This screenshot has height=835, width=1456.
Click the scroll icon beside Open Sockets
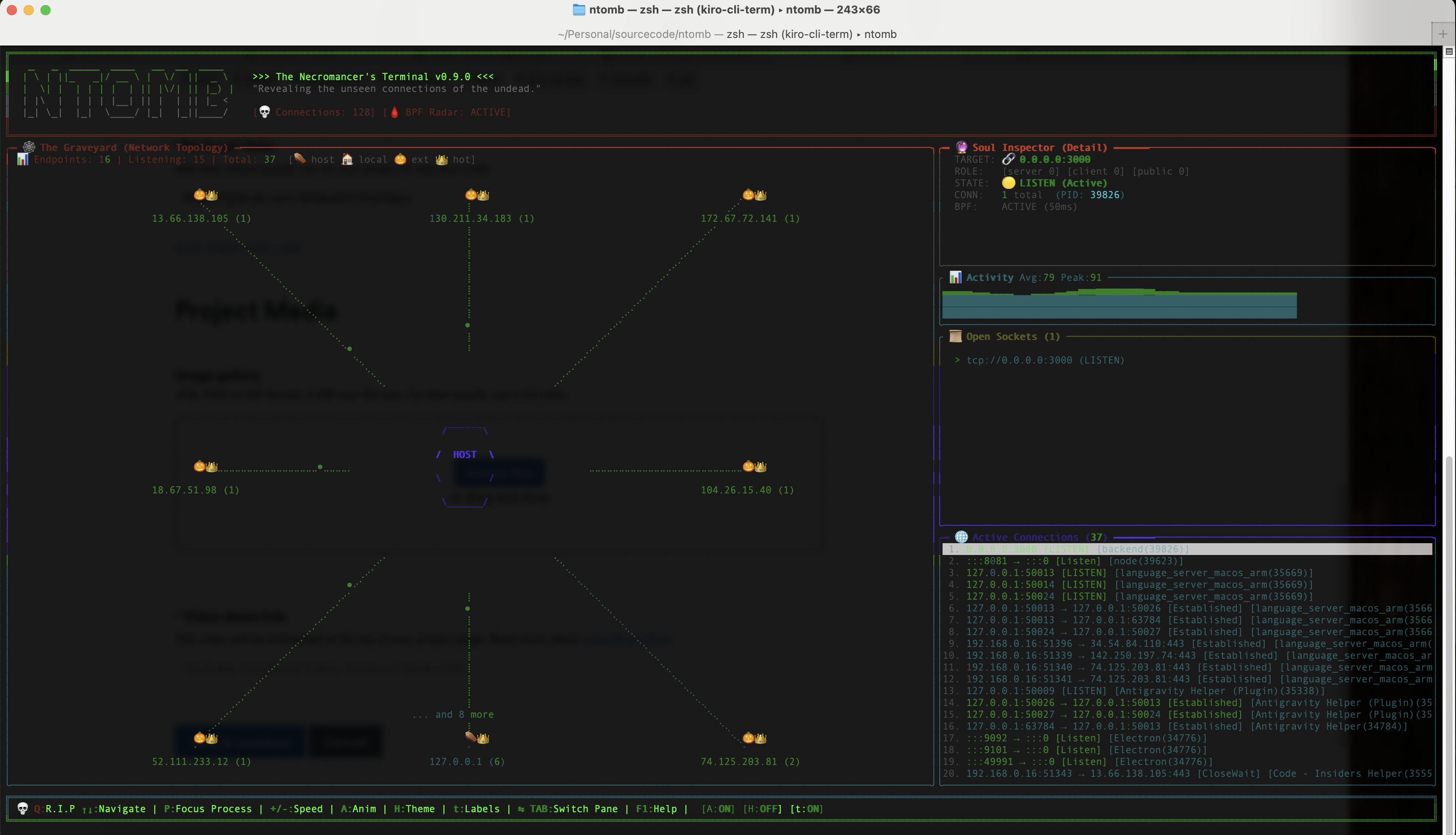955,337
